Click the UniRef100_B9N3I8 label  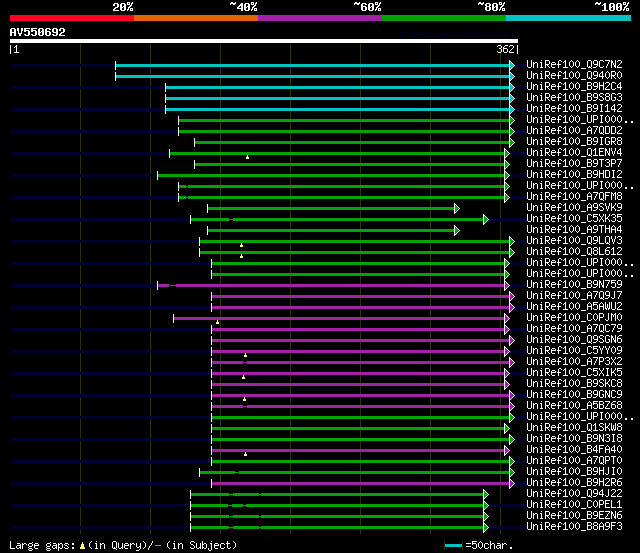[574, 439]
